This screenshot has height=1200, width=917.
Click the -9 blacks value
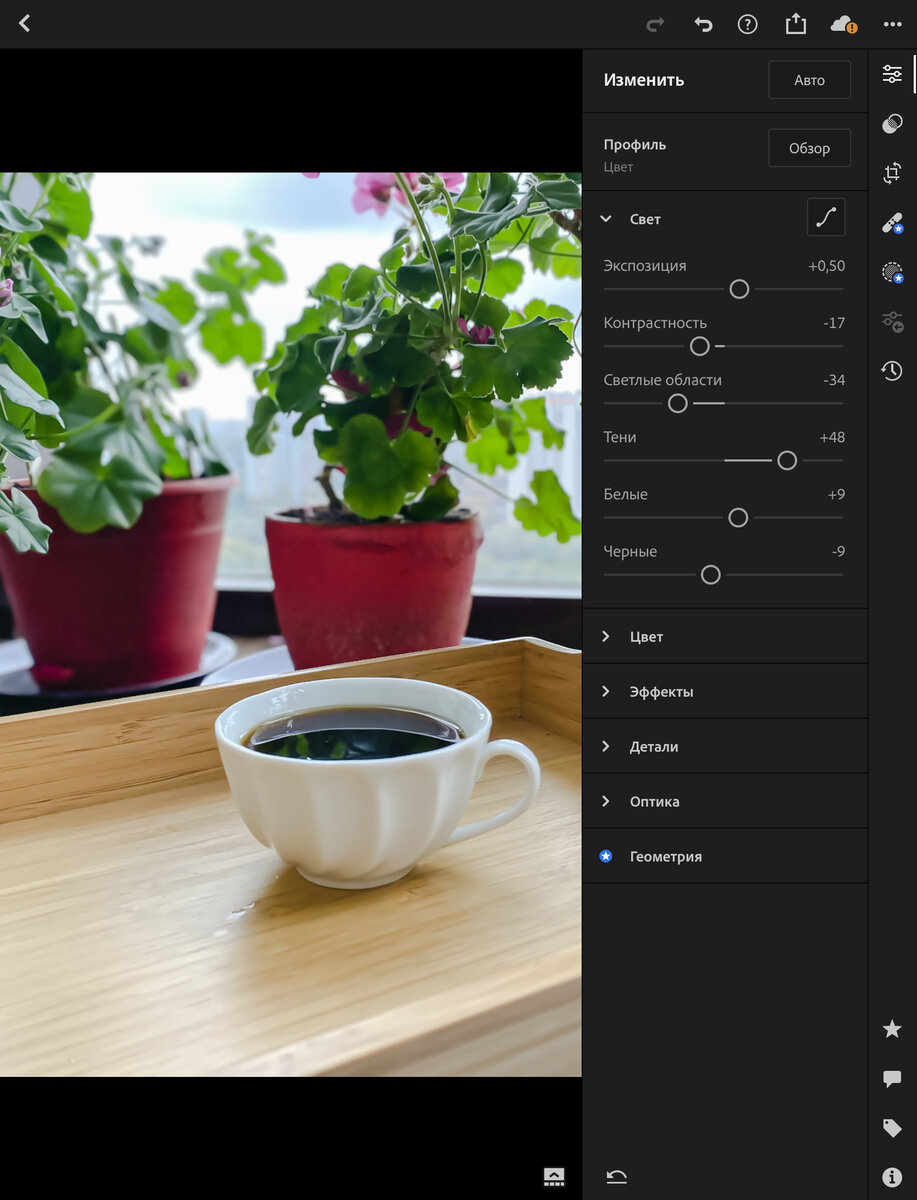(838, 551)
